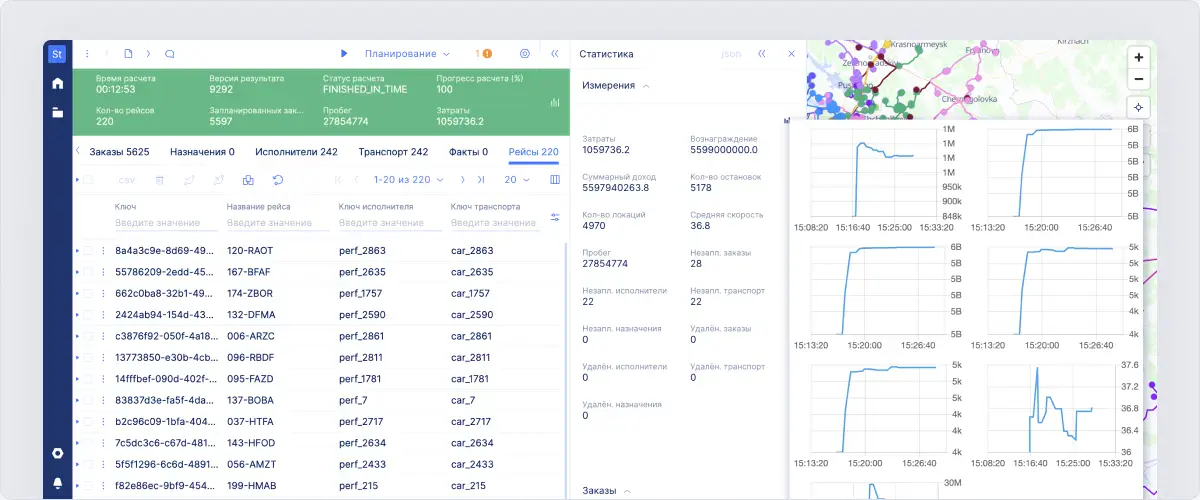The width and height of the screenshot is (1200, 500).
Task: Check the row 167-BFAF checkbox
Action: [x=88, y=272]
